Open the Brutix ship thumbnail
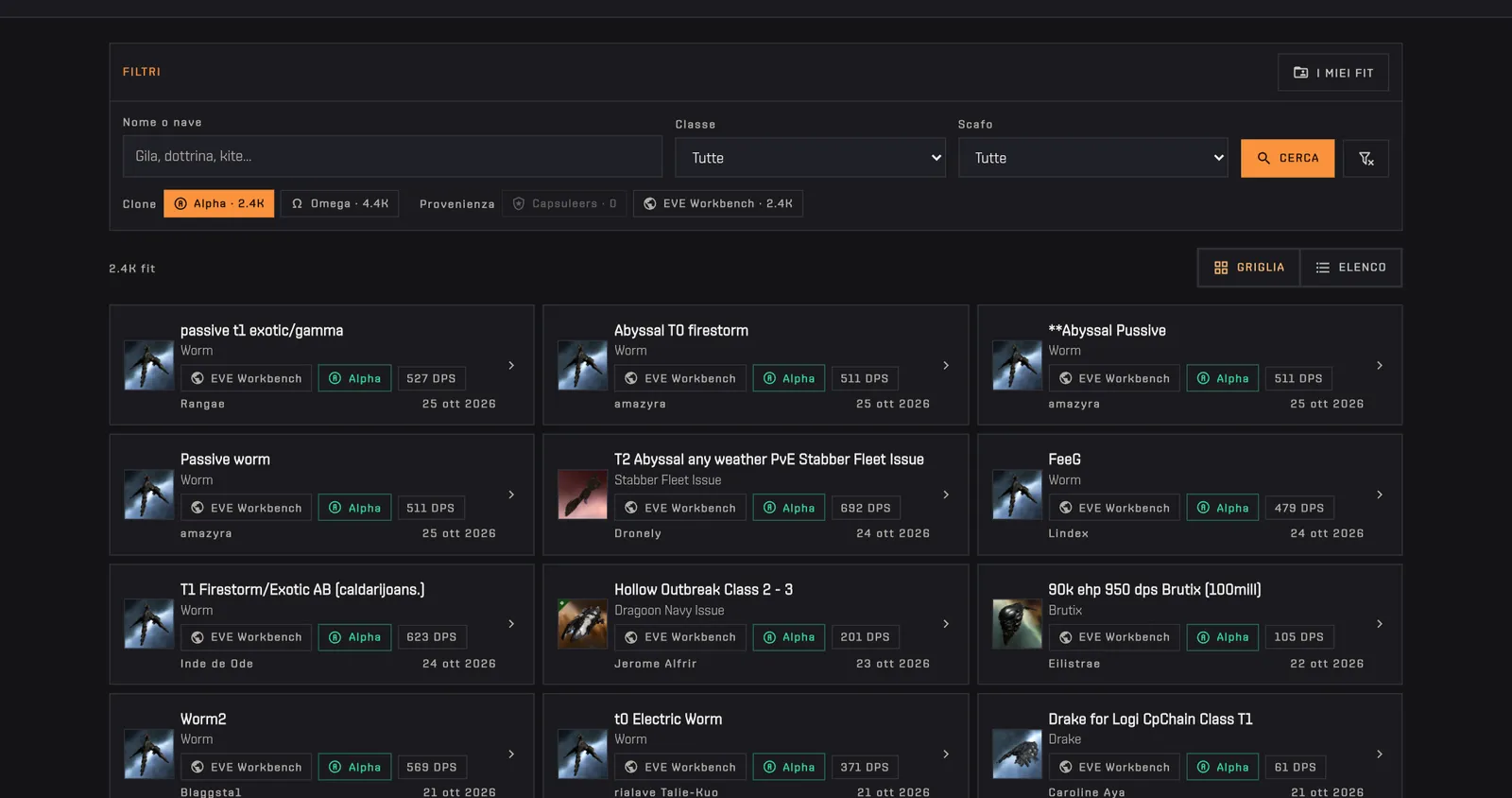The width and height of the screenshot is (1512, 798). click(x=1017, y=624)
